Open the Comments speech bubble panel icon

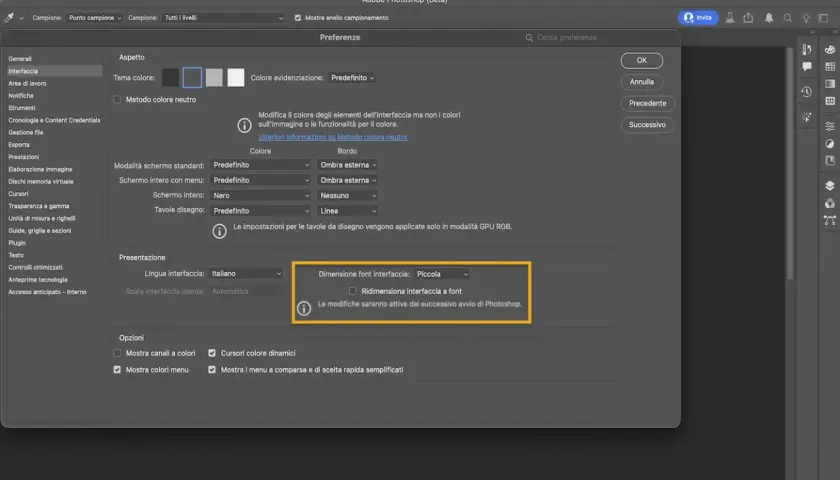[x=807, y=66]
